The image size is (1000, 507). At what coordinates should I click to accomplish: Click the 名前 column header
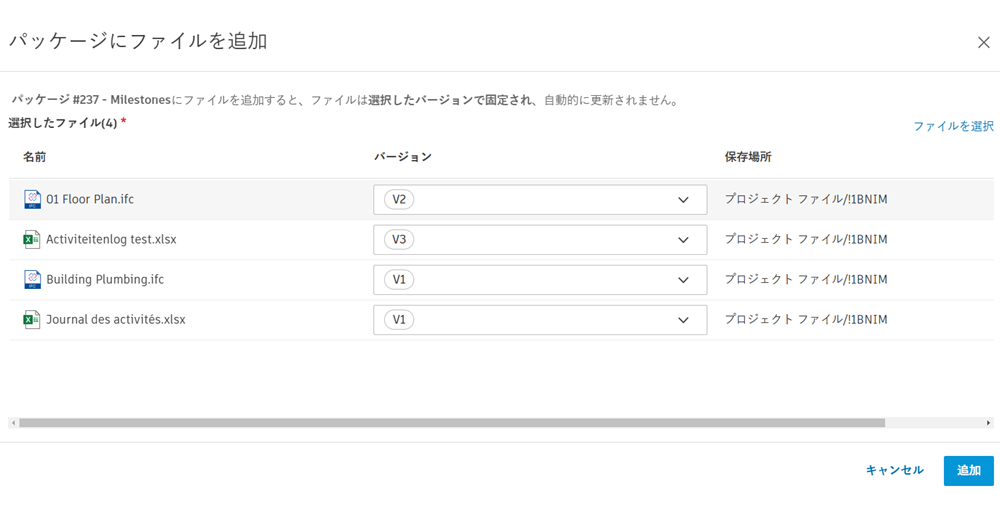(x=35, y=157)
